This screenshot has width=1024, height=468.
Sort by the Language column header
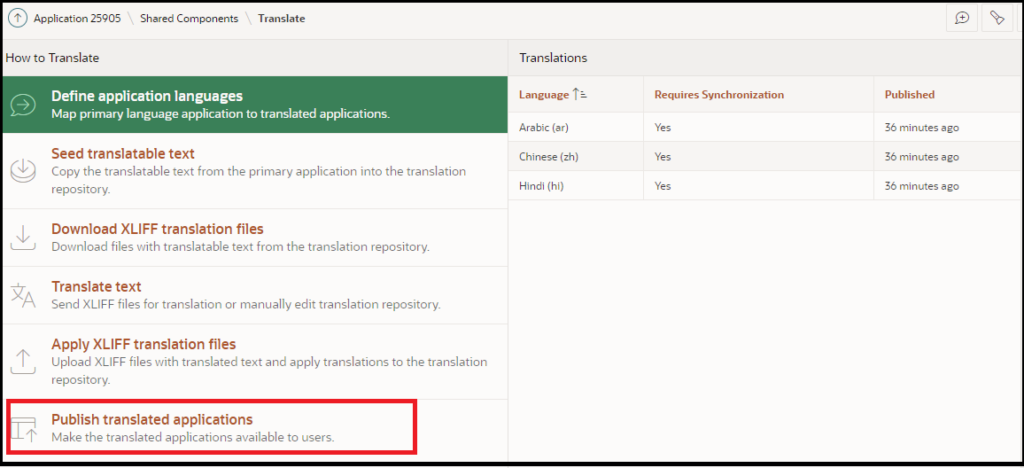544,95
